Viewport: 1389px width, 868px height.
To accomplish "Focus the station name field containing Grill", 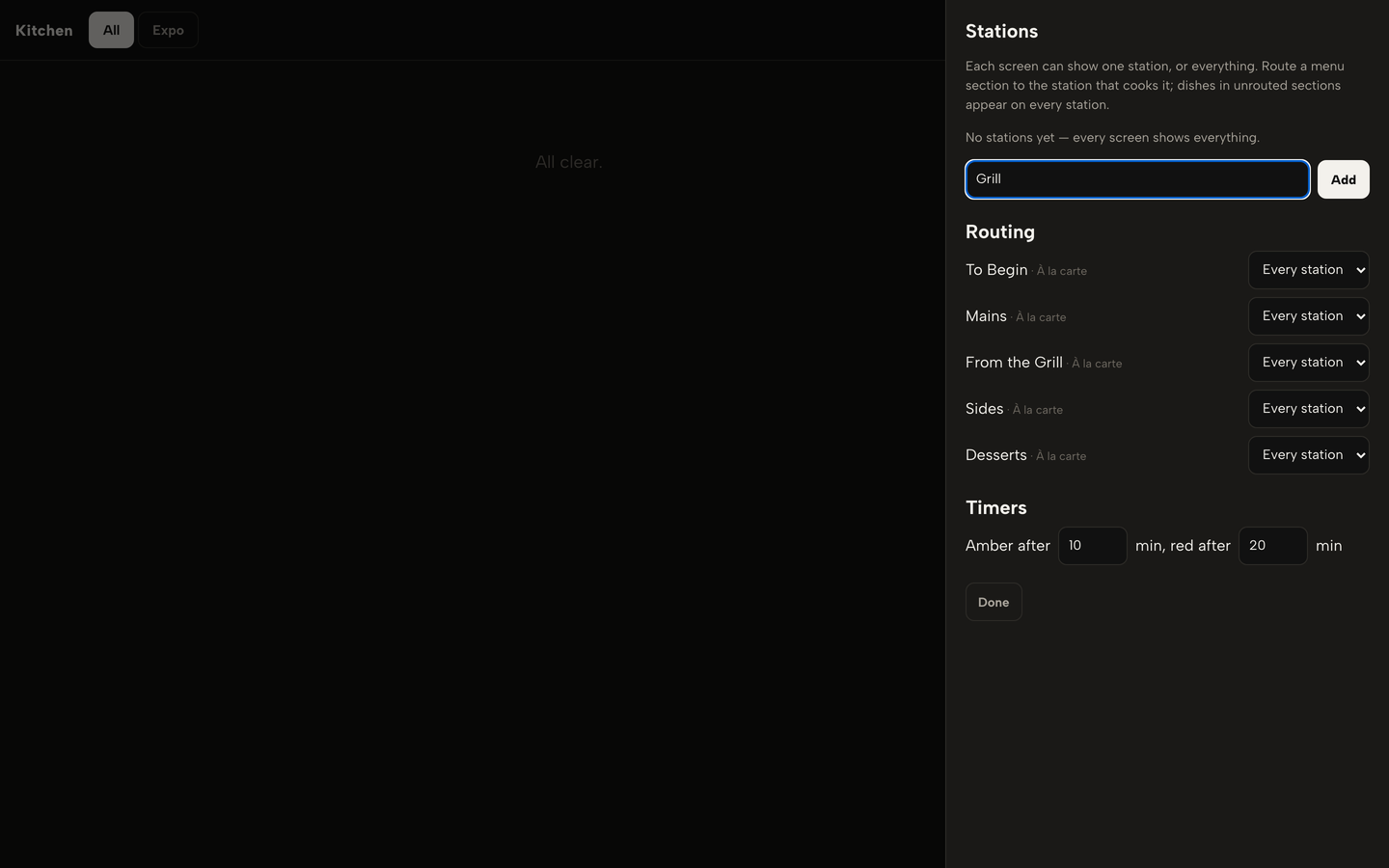I will click(1137, 179).
